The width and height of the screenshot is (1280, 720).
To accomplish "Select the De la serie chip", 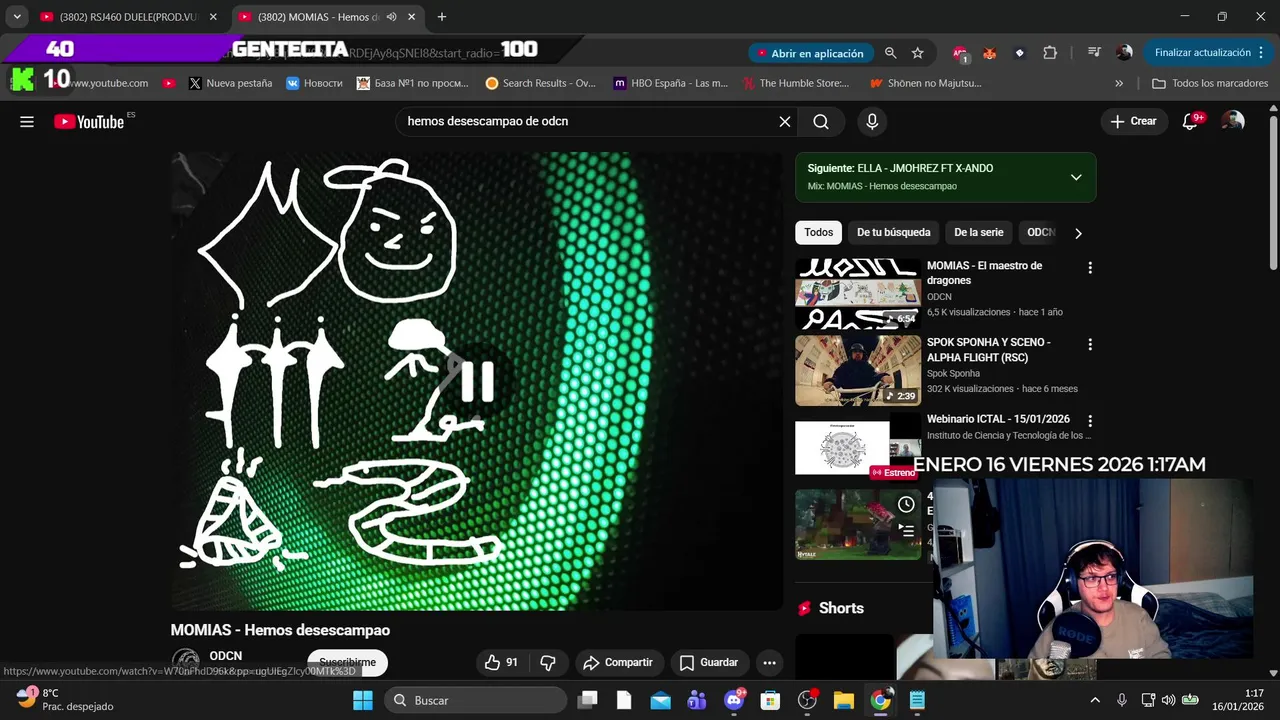I will click(x=978, y=232).
